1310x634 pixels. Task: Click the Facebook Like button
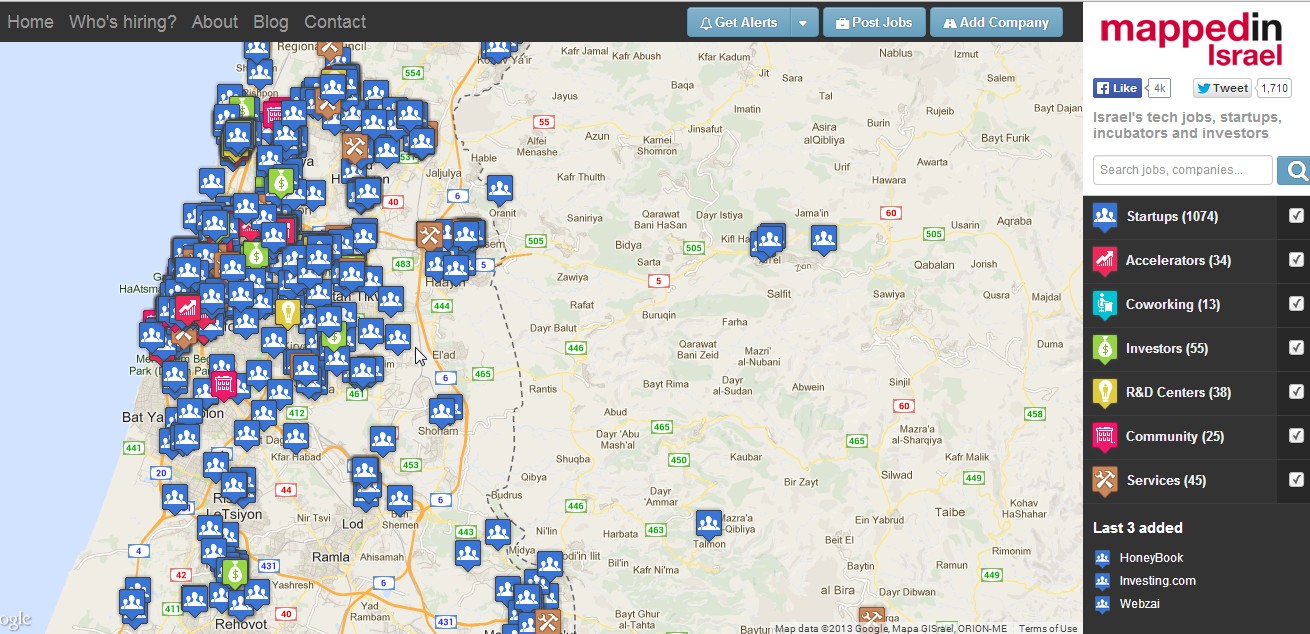pos(1117,88)
